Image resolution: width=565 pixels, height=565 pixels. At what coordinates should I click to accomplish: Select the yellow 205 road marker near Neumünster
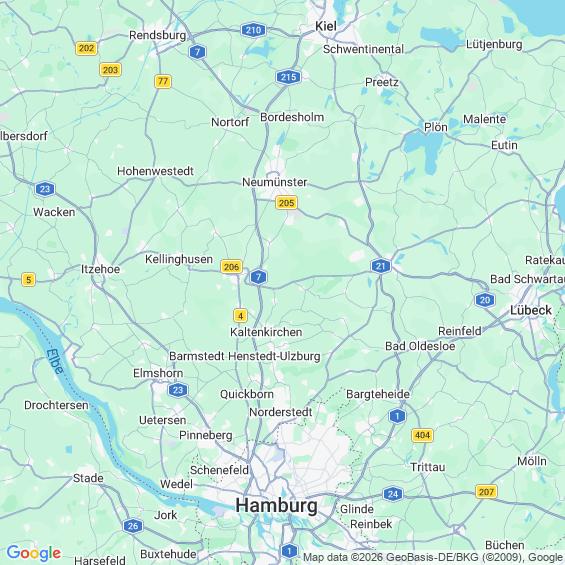click(x=286, y=203)
